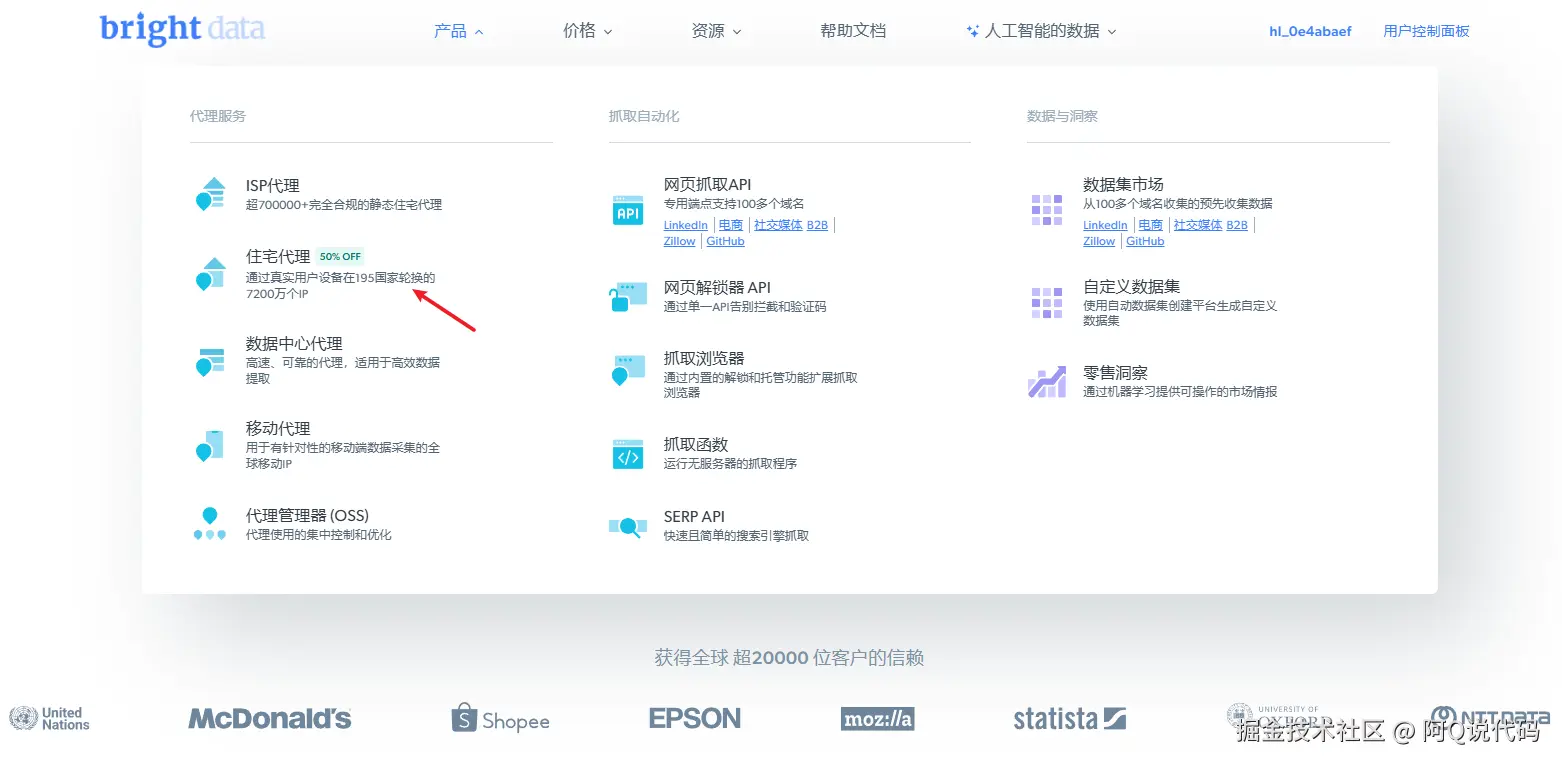Open 网页解锁器 API product entry

[x=720, y=296]
